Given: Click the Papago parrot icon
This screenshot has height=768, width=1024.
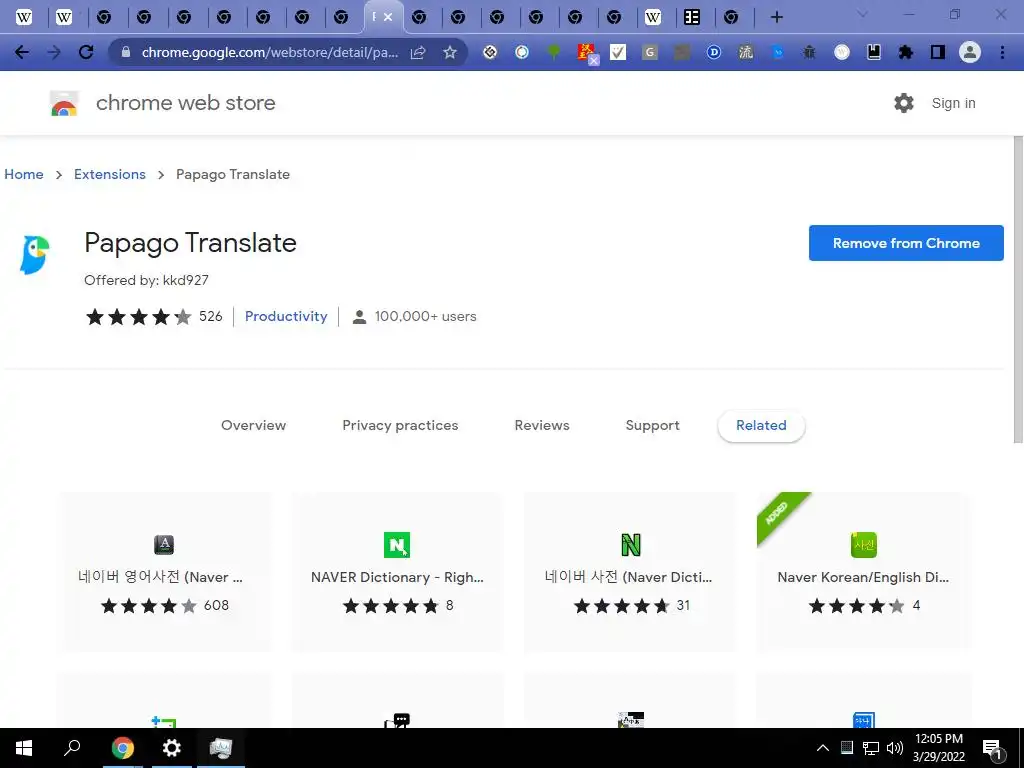Looking at the screenshot, I should tap(35, 254).
